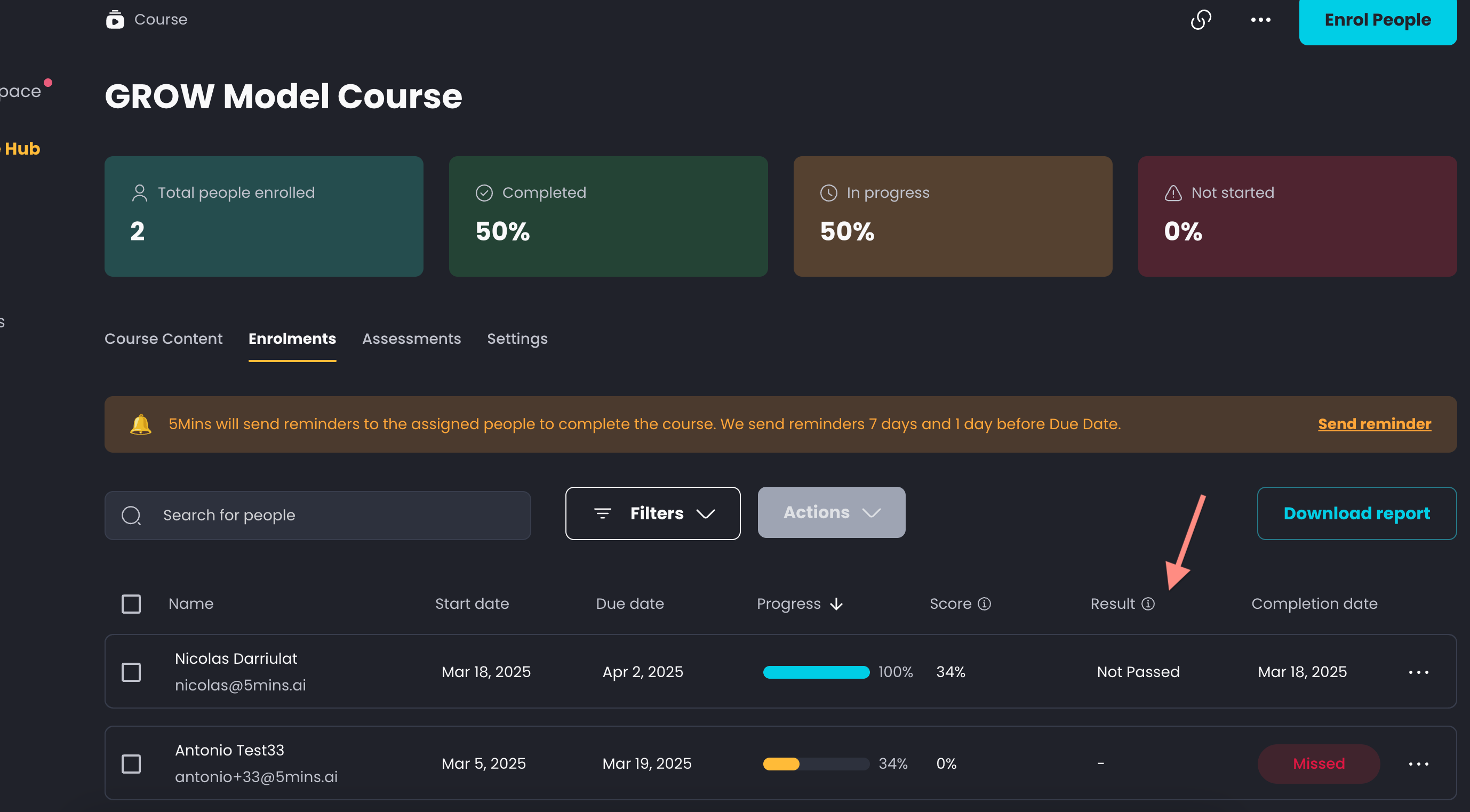Screen dimensions: 1470x812
Task: Expand the Filters dropdown
Action: click(x=653, y=513)
